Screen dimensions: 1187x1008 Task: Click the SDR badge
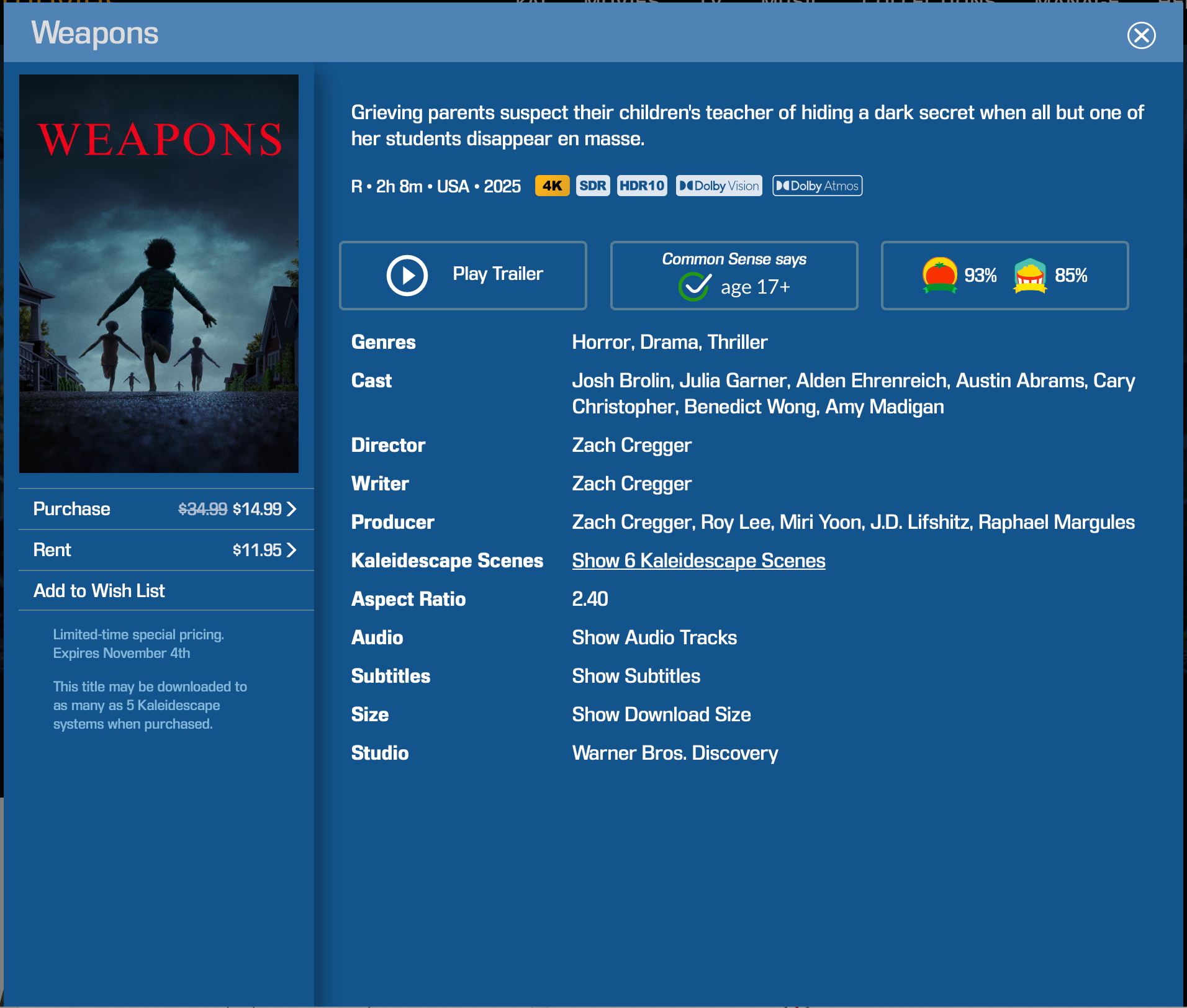[593, 186]
